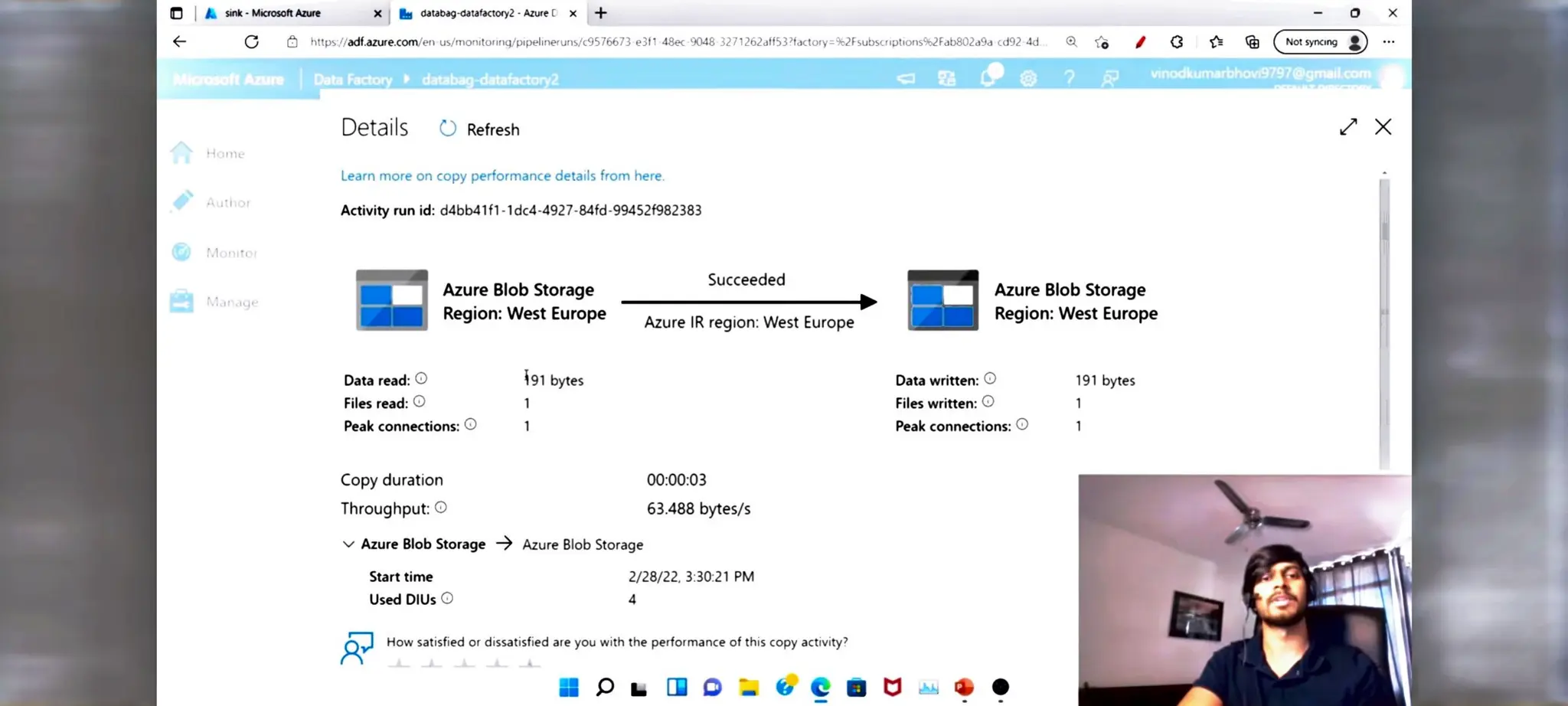This screenshot has width=1568, height=706.
Task: Collapse Azure Blob Storage stage details
Action: tap(348, 544)
